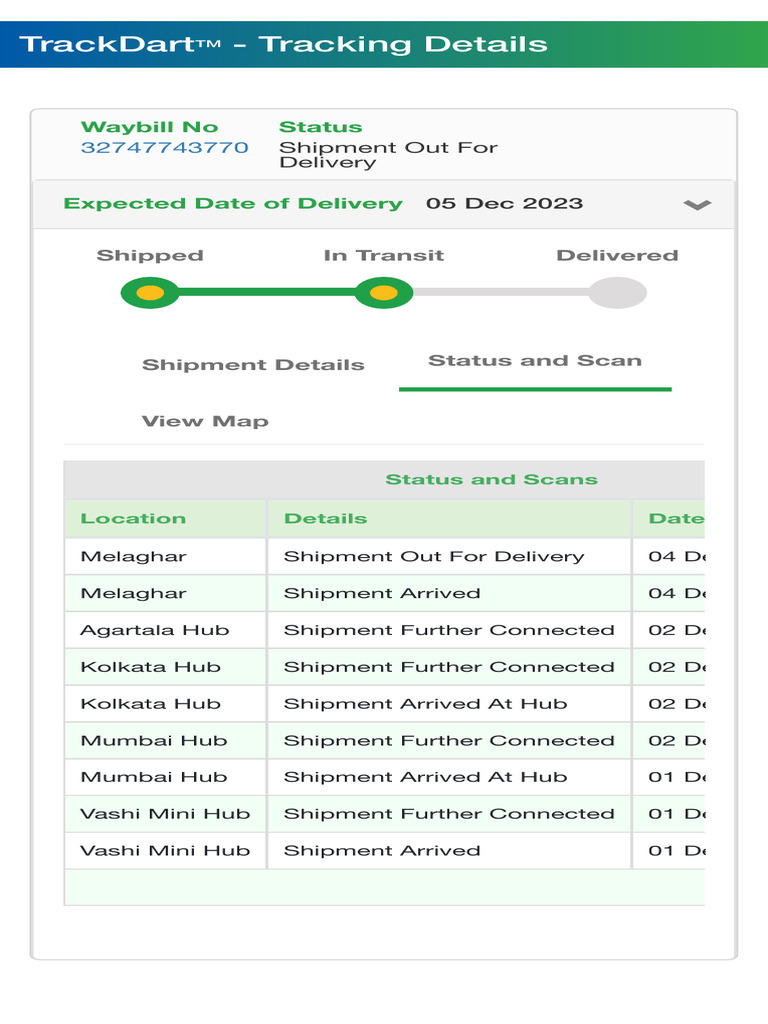Select Shipment Out For Delivery row
The width and height of the screenshot is (768, 1024).
point(433,556)
